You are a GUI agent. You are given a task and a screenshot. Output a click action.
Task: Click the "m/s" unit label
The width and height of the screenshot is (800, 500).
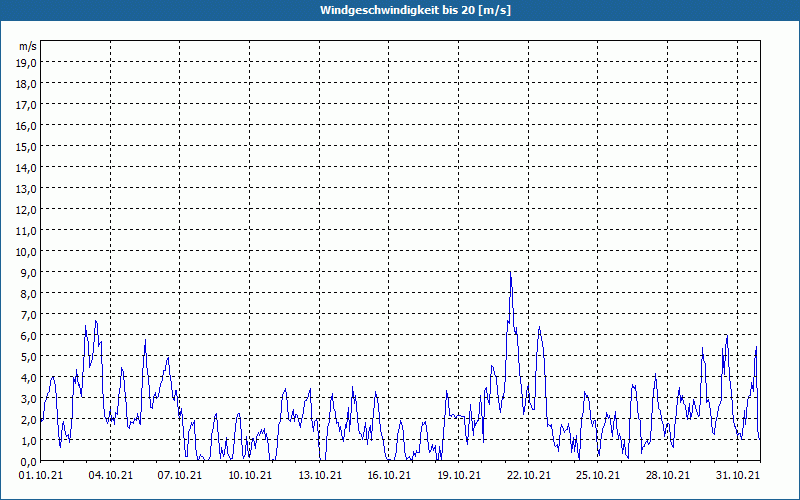28,46
